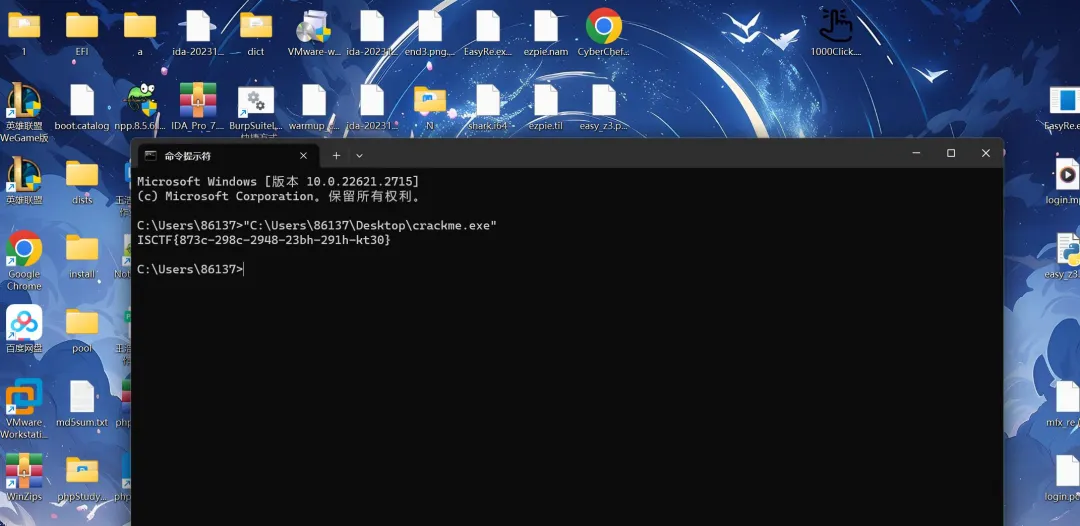Open the phpStudy folder icon
This screenshot has height=526, width=1080.
(x=81, y=472)
